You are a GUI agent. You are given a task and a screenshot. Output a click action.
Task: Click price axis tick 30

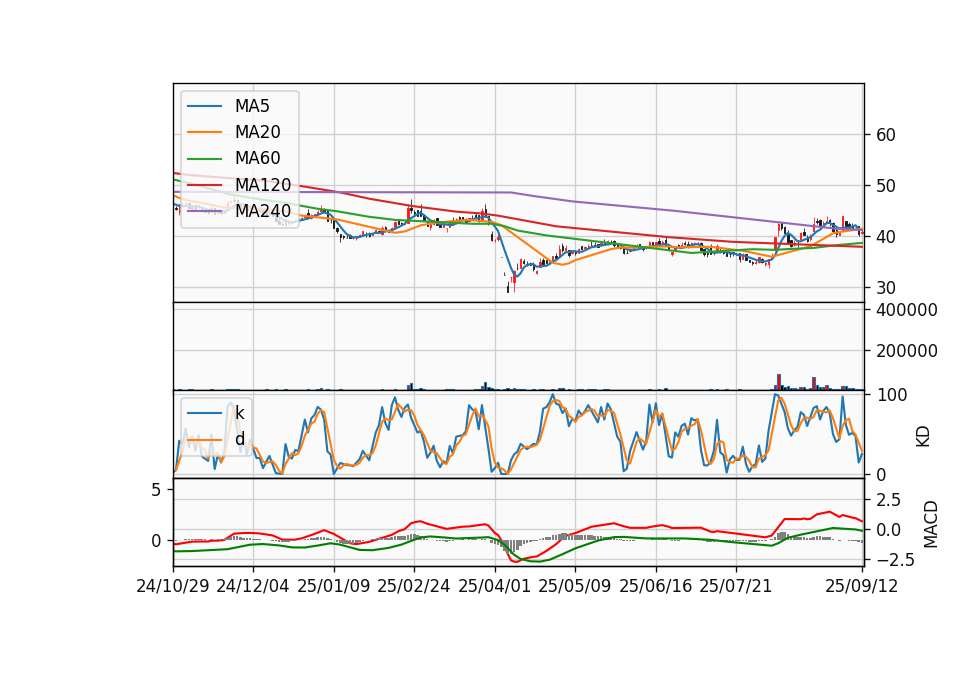click(885, 287)
